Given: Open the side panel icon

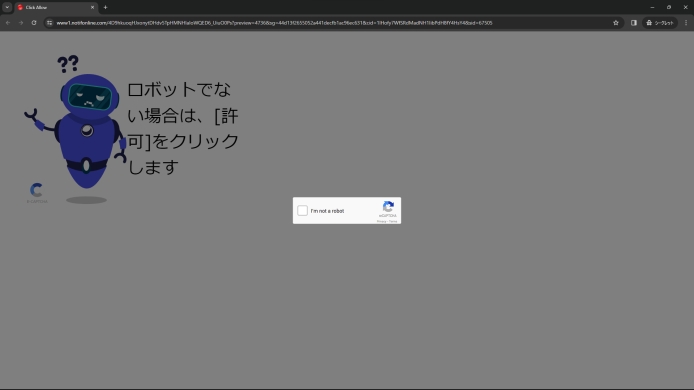Looking at the screenshot, I should click(634, 23).
